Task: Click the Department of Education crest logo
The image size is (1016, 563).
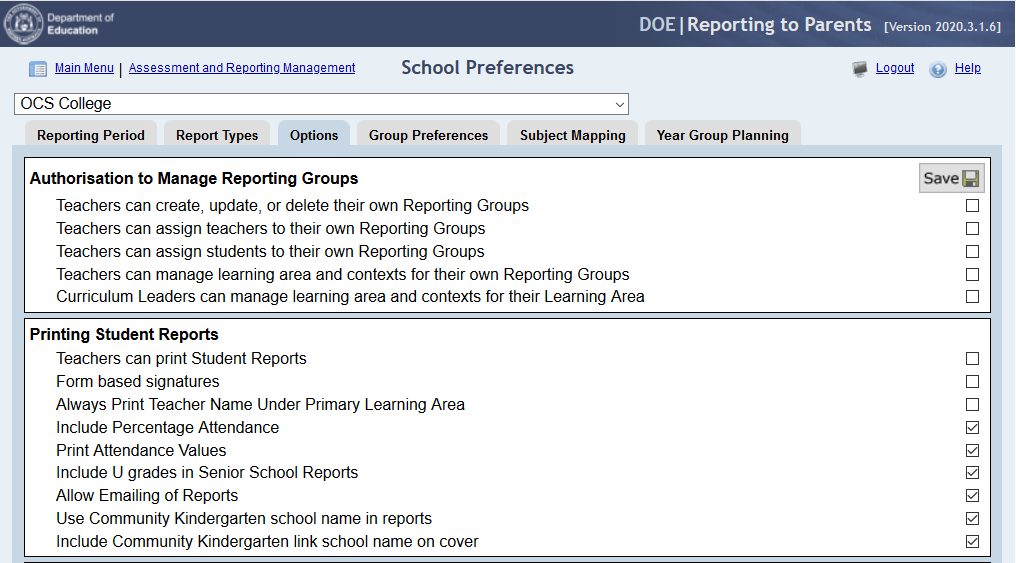Action: 23,23
